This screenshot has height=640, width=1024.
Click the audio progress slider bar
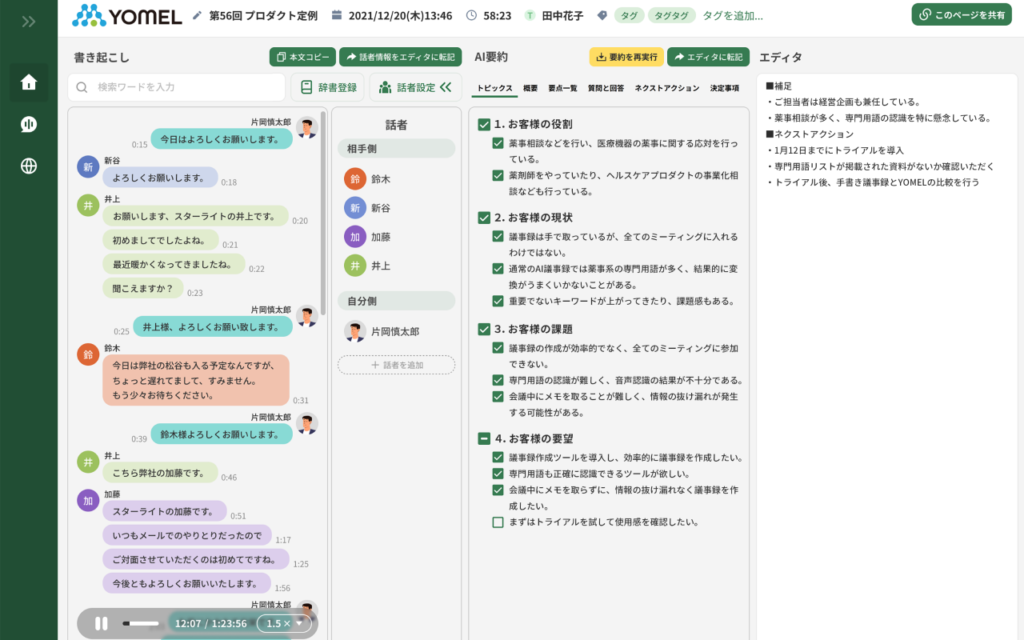pyautogui.click(x=140, y=623)
